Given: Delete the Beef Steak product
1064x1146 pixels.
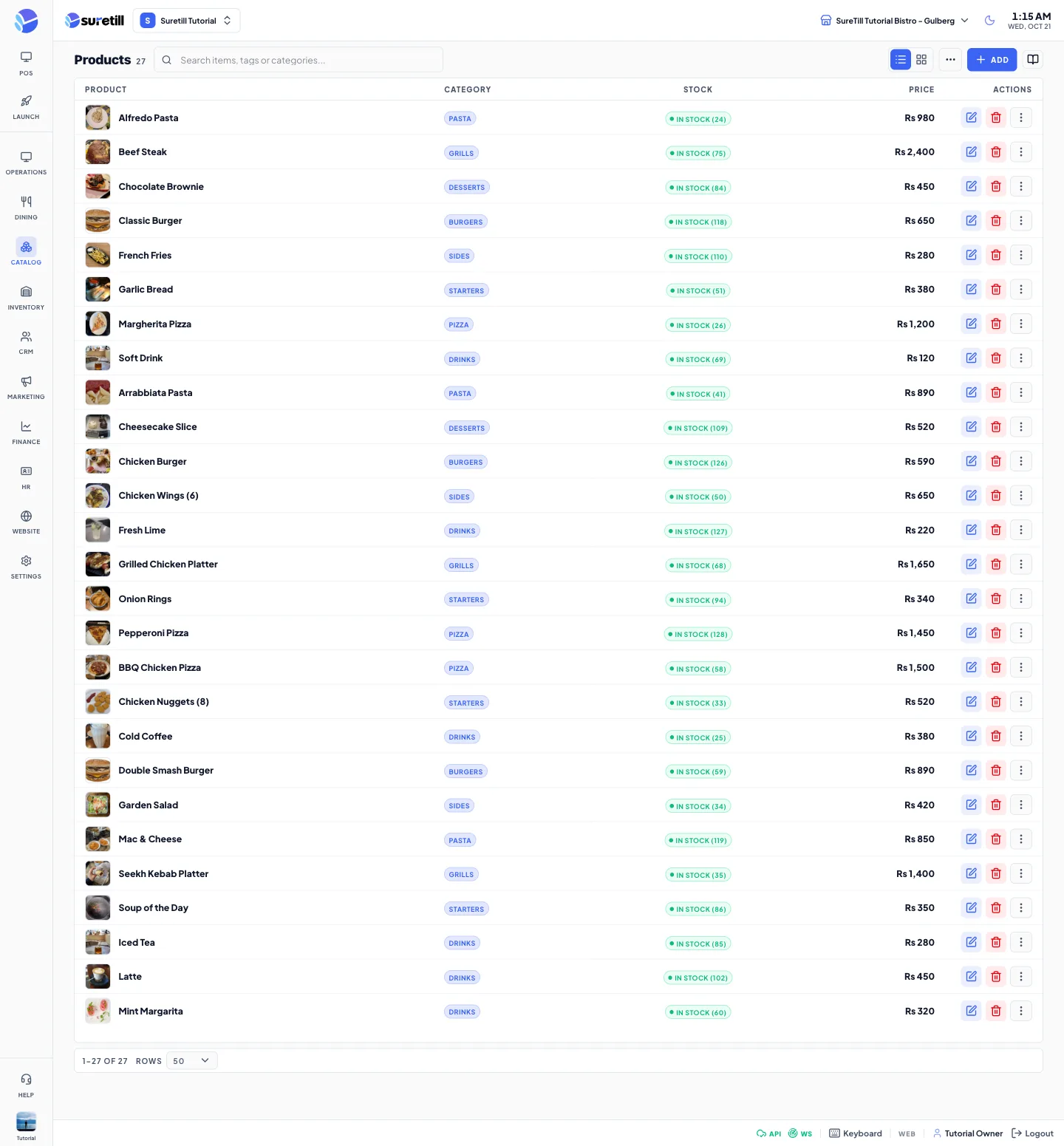Looking at the screenshot, I should 996,152.
